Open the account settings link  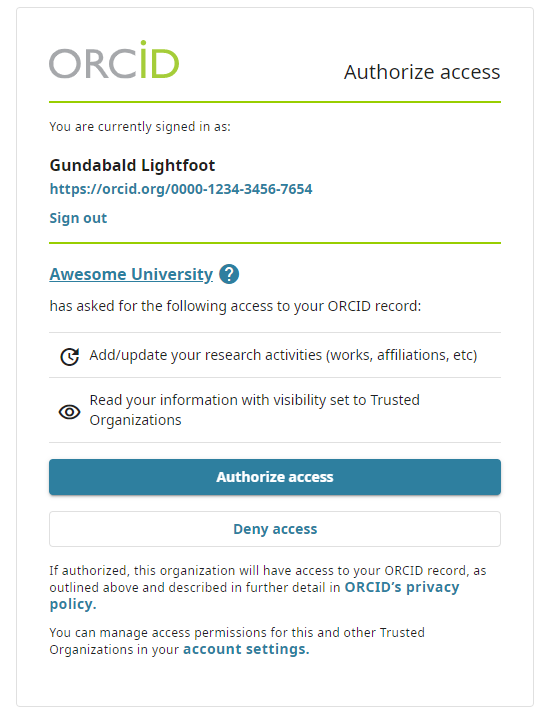click(x=246, y=649)
